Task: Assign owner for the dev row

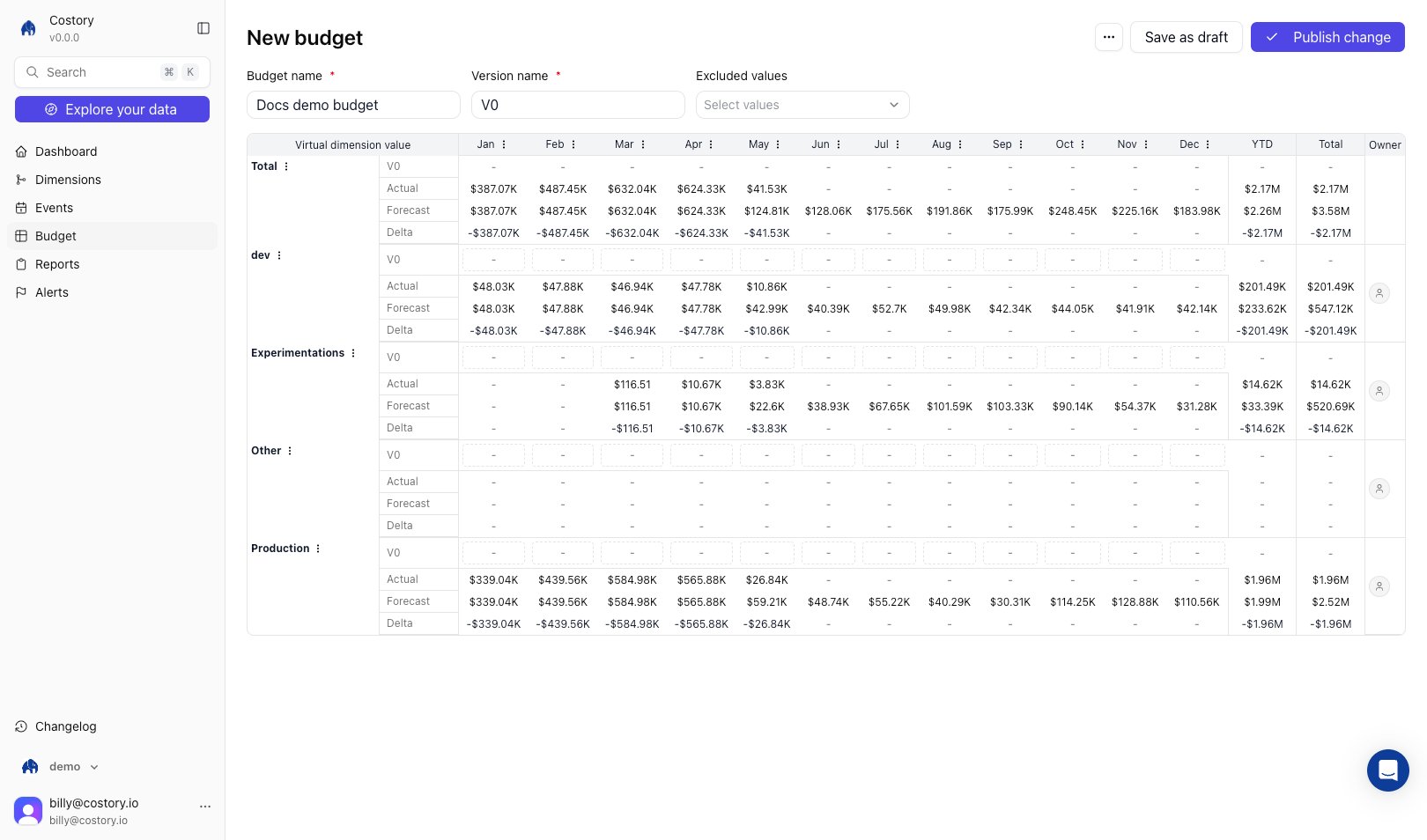Action: pyautogui.click(x=1379, y=293)
